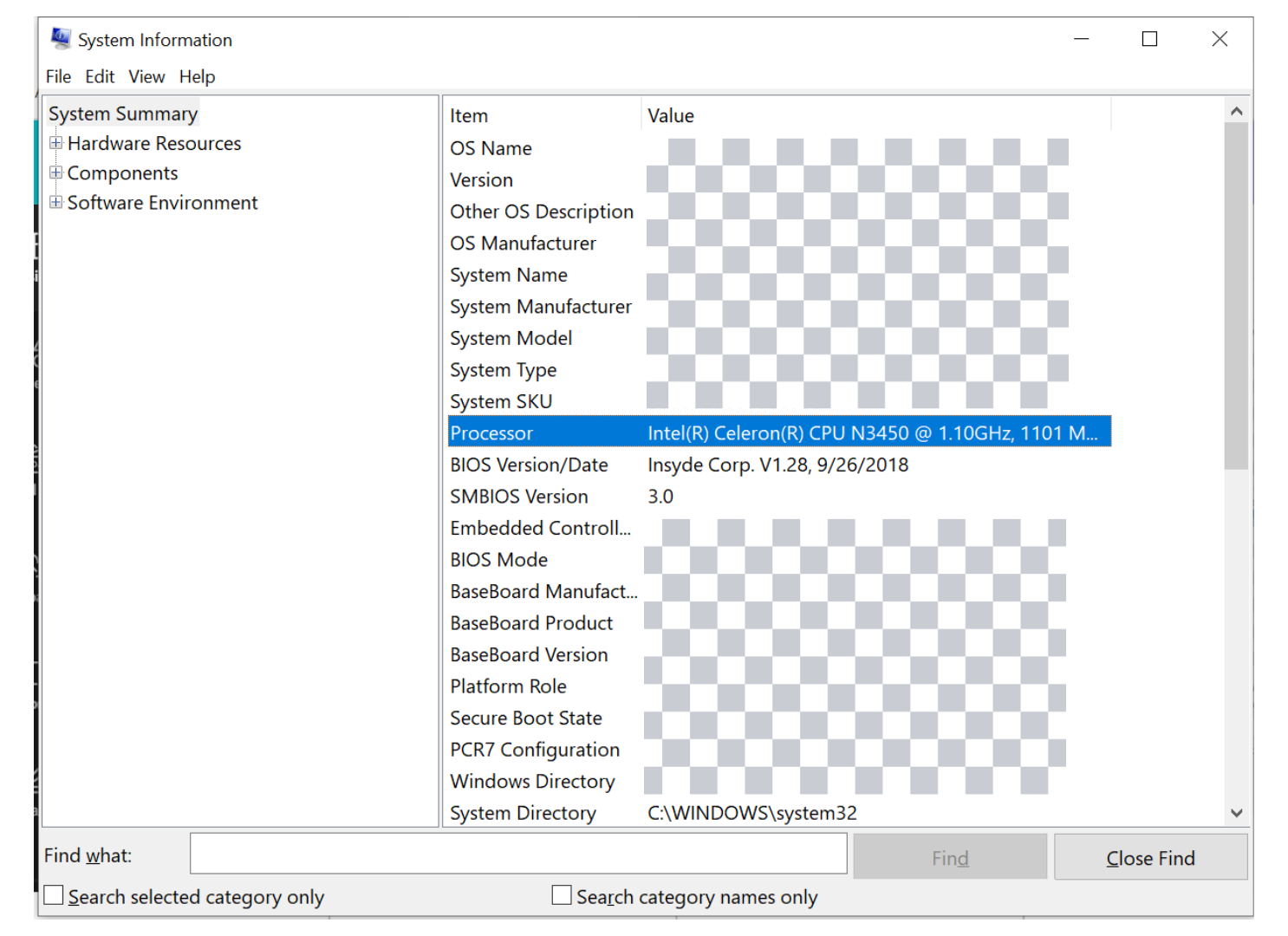This screenshot has width=1288, height=936.
Task: Click the Find what input field
Action: pyautogui.click(x=518, y=854)
